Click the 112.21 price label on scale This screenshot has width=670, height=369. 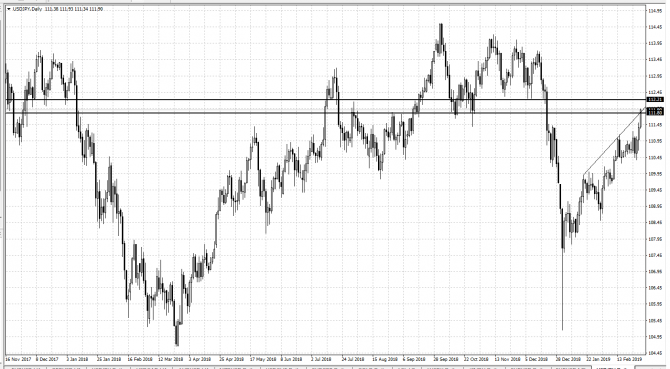[655, 100]
